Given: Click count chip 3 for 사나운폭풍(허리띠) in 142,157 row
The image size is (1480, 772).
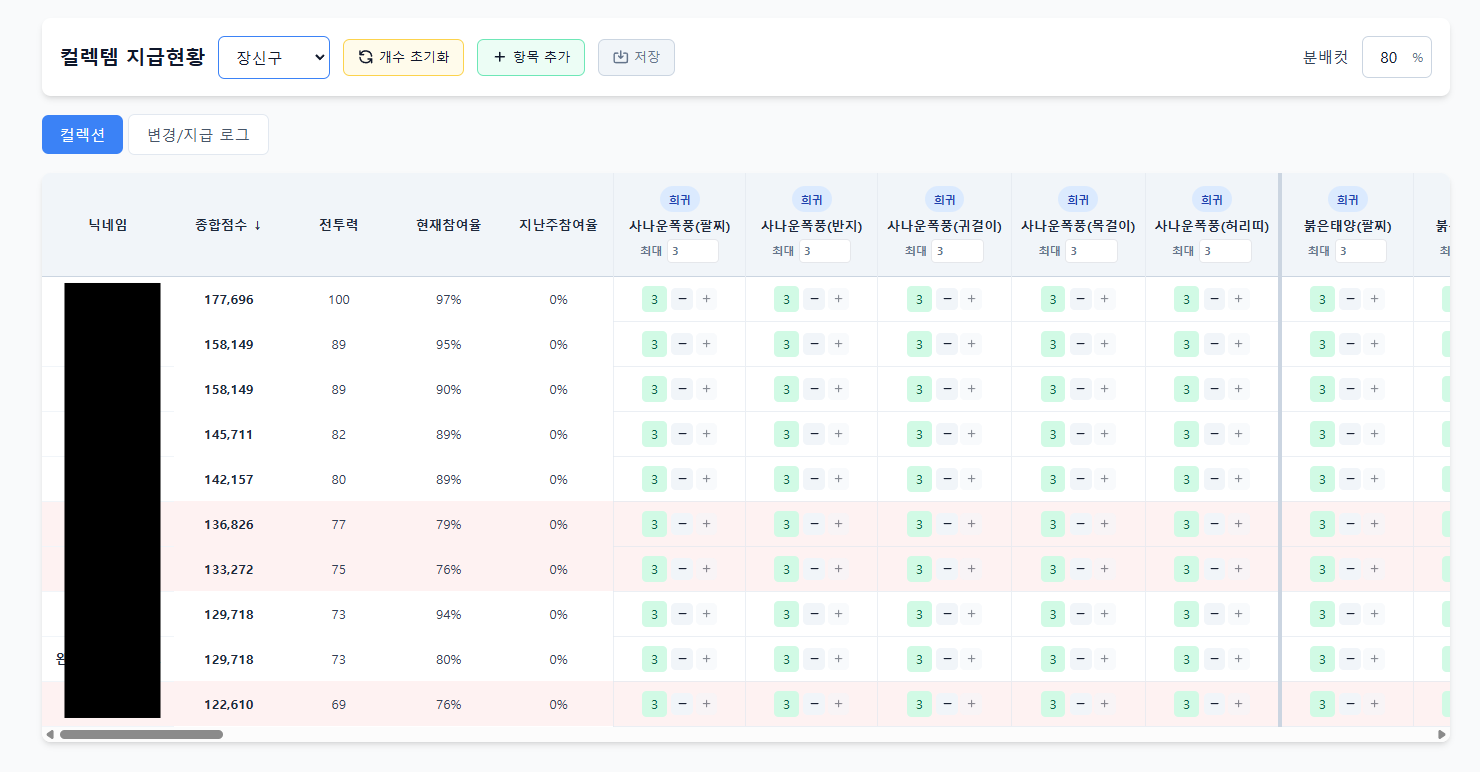Looking at the screenshot, I should click(1186, 479).
